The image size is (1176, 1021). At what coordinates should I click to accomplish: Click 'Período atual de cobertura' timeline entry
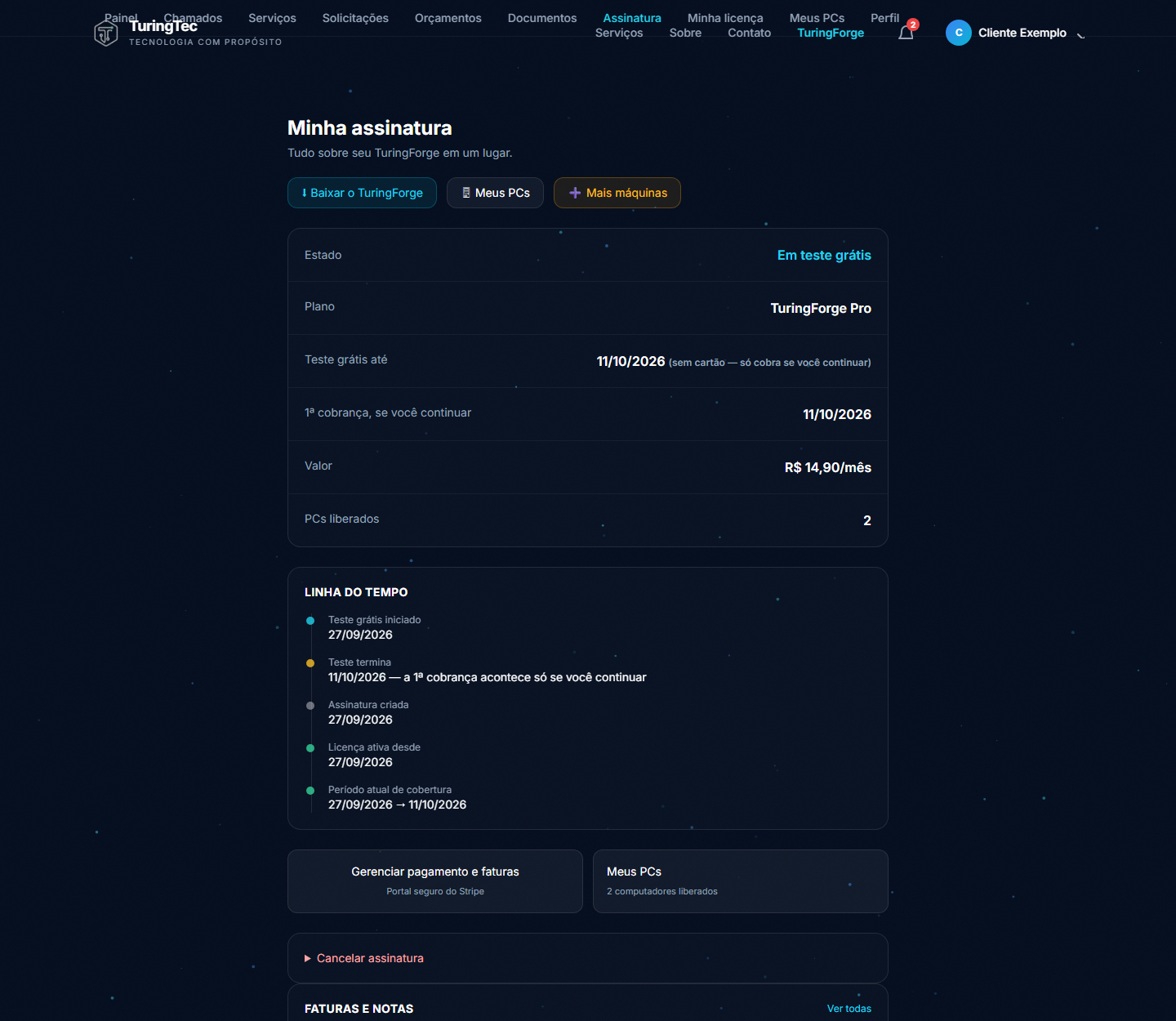[x=397, y=797]
